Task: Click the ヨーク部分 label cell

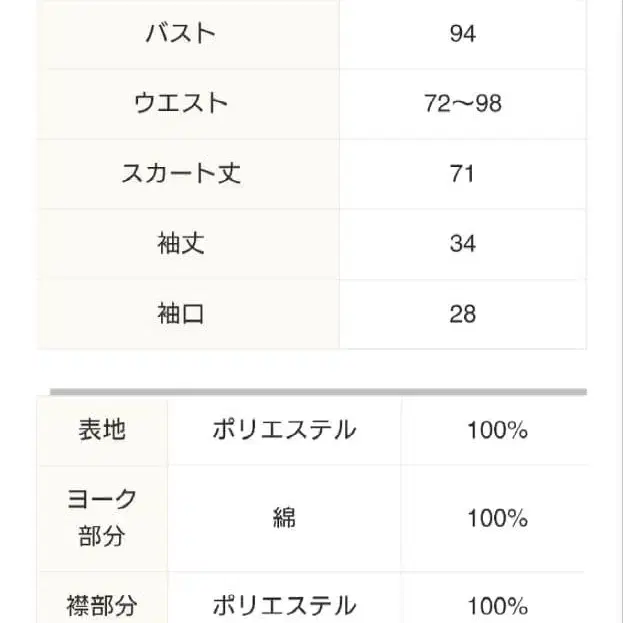Action: (102, 517)
